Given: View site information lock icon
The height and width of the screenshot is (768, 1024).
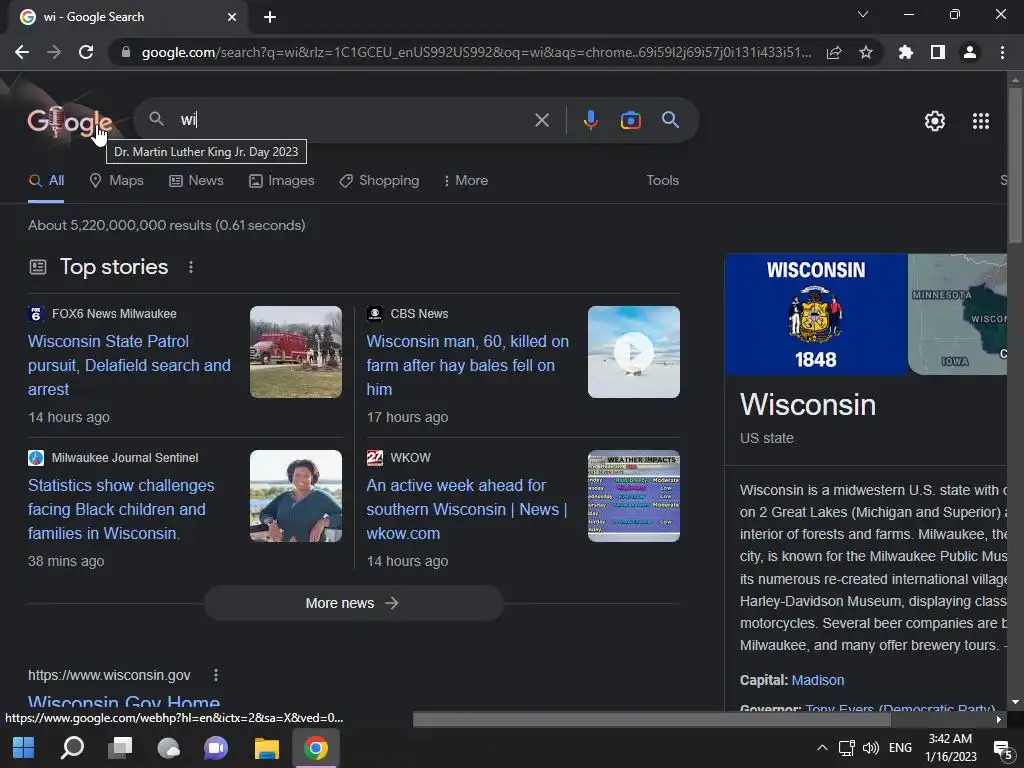Looking at the screenshot, I should [125, 52].
